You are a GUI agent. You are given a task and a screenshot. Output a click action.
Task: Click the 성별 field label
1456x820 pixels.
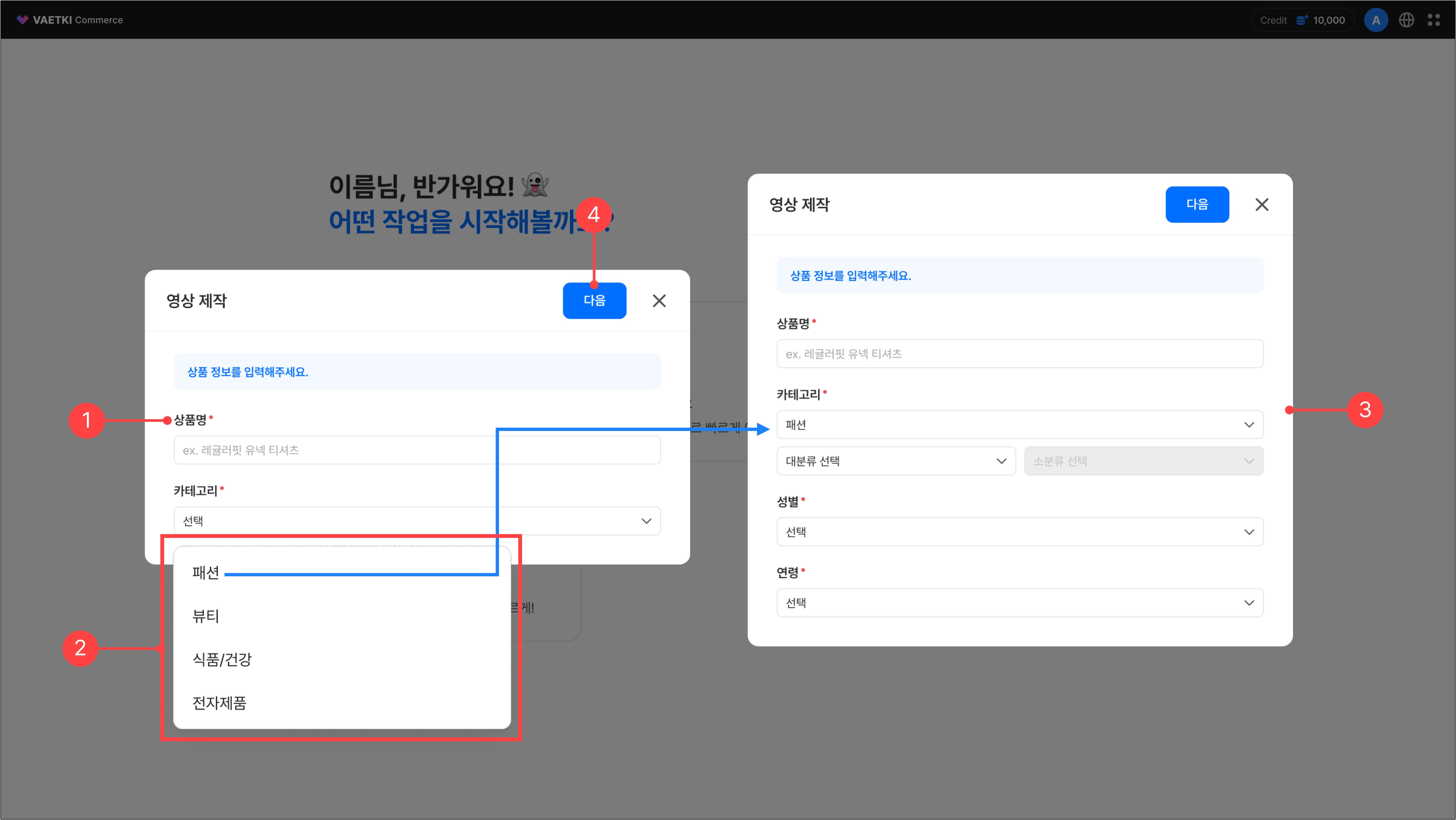coord(787,502)
